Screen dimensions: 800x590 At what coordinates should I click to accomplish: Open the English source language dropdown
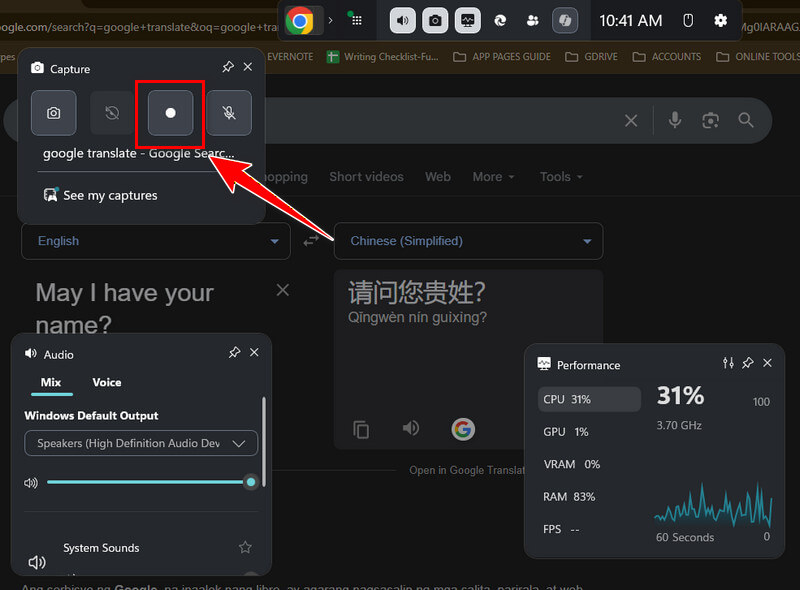tap(155, 241)
